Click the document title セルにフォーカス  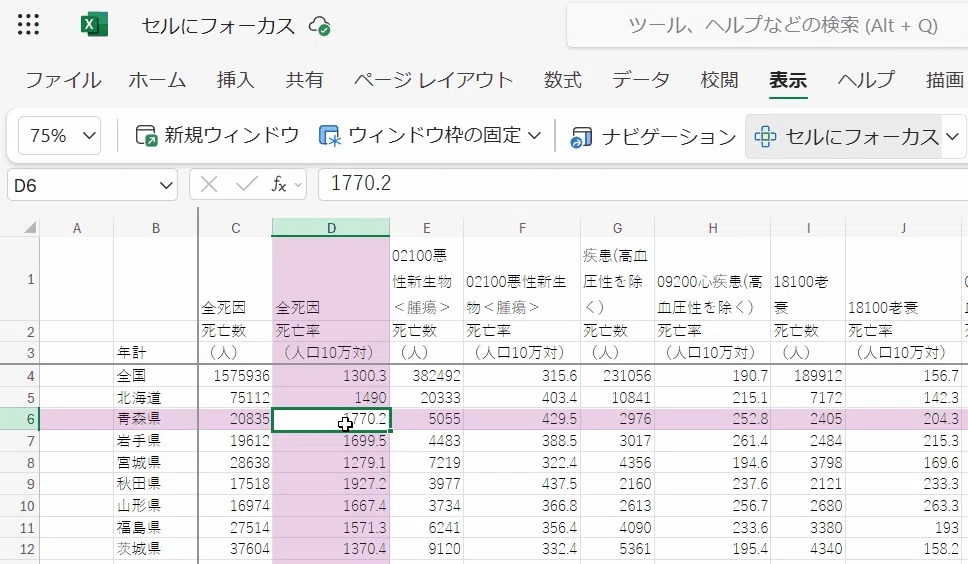click(218, 26)
